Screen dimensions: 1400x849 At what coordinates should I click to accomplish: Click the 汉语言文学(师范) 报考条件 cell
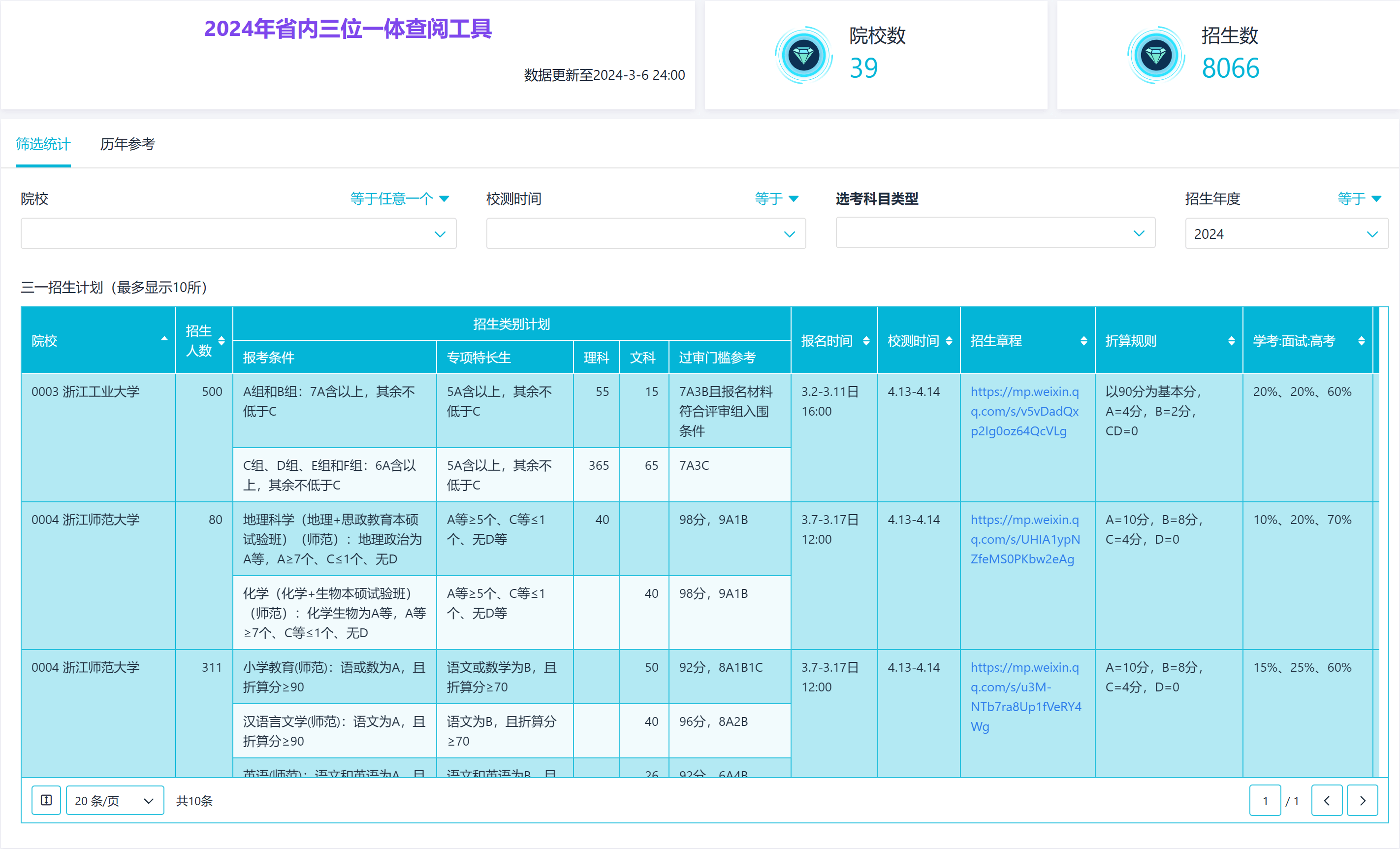(334, 731)
